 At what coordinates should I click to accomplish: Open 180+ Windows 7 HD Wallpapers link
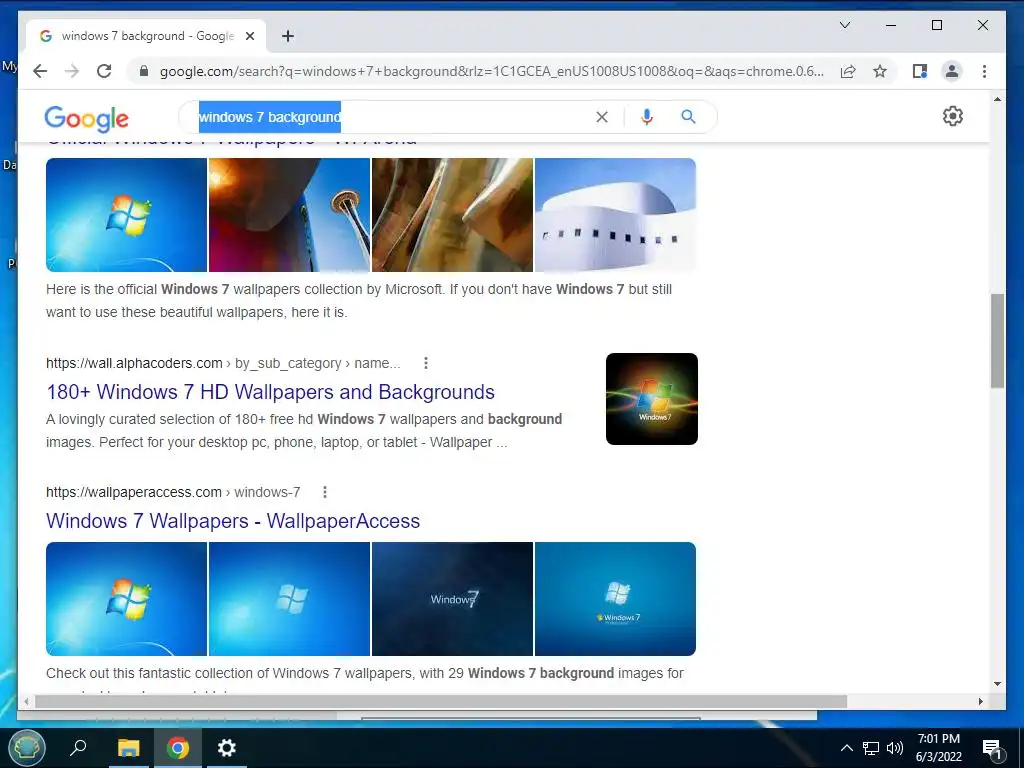pyautogui.click(x=270, y=392)
